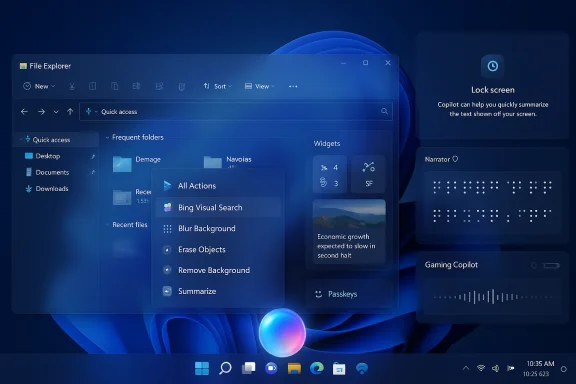Open the Economic growth news card

pos(349,232)
